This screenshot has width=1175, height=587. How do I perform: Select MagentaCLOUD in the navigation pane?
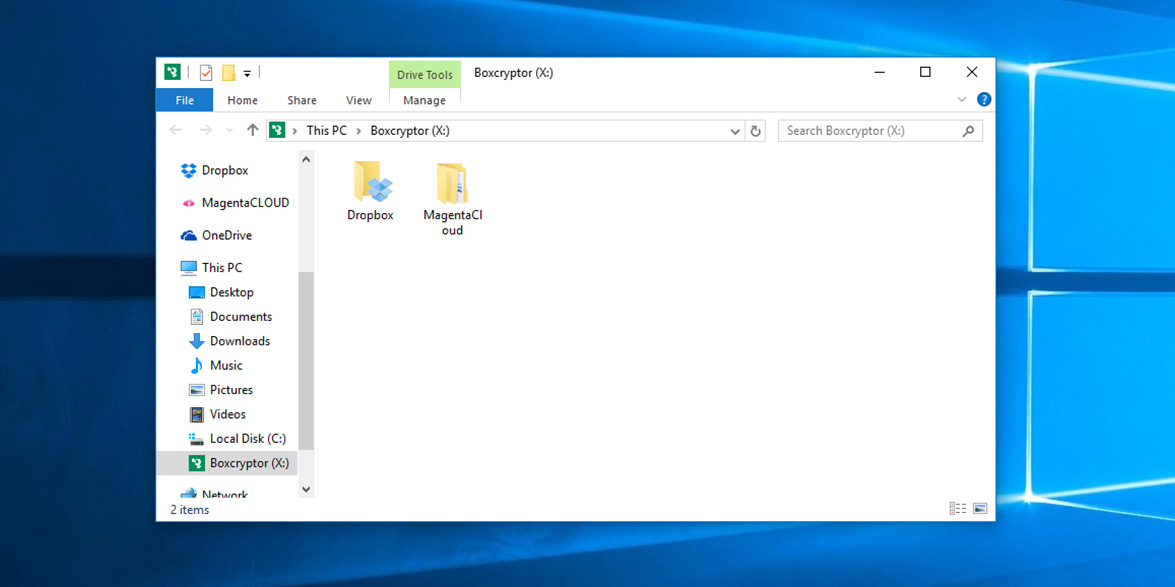coord(236,202)
